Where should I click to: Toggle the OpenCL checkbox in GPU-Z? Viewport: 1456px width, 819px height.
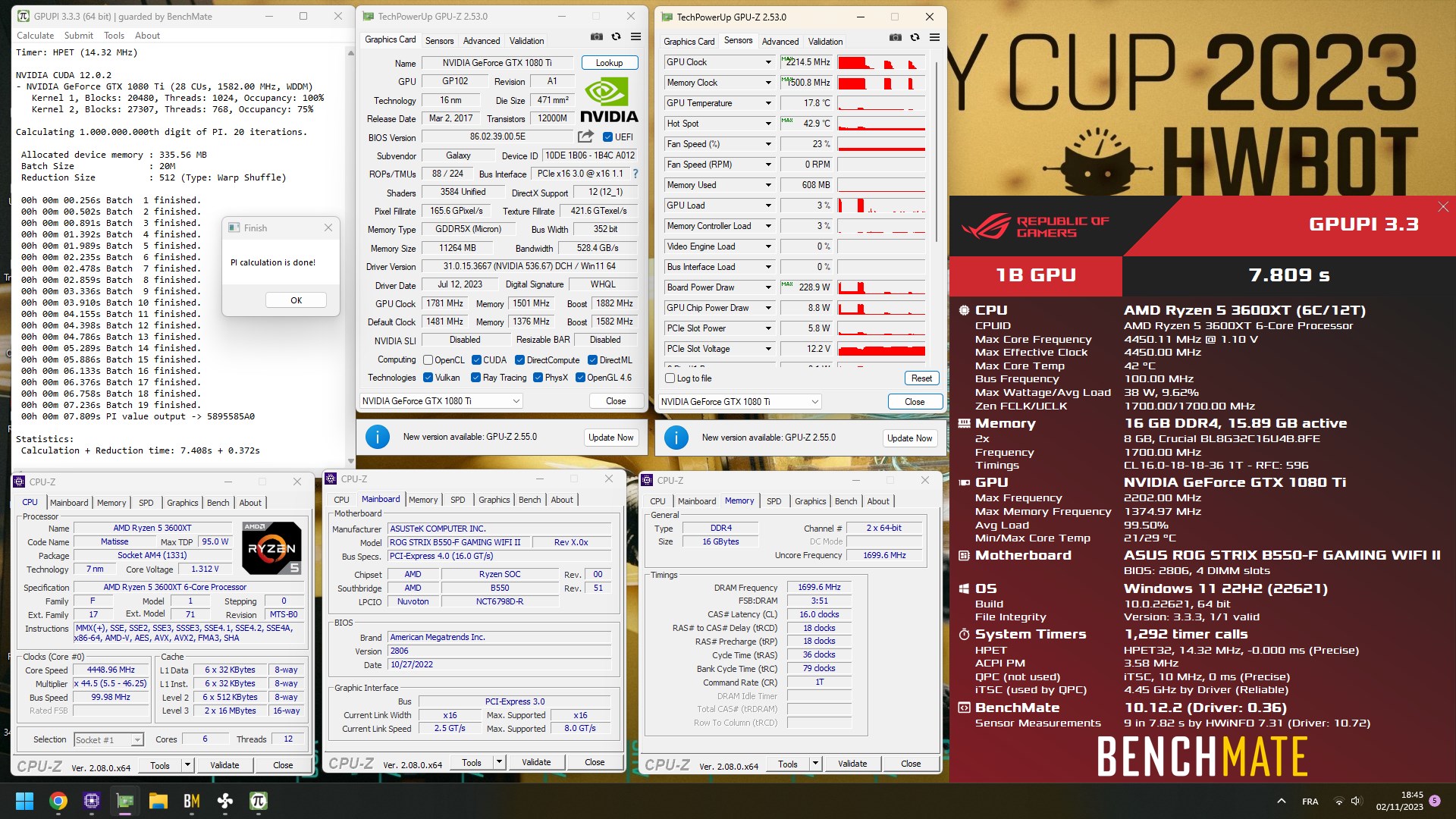click(x=428, y=360)
